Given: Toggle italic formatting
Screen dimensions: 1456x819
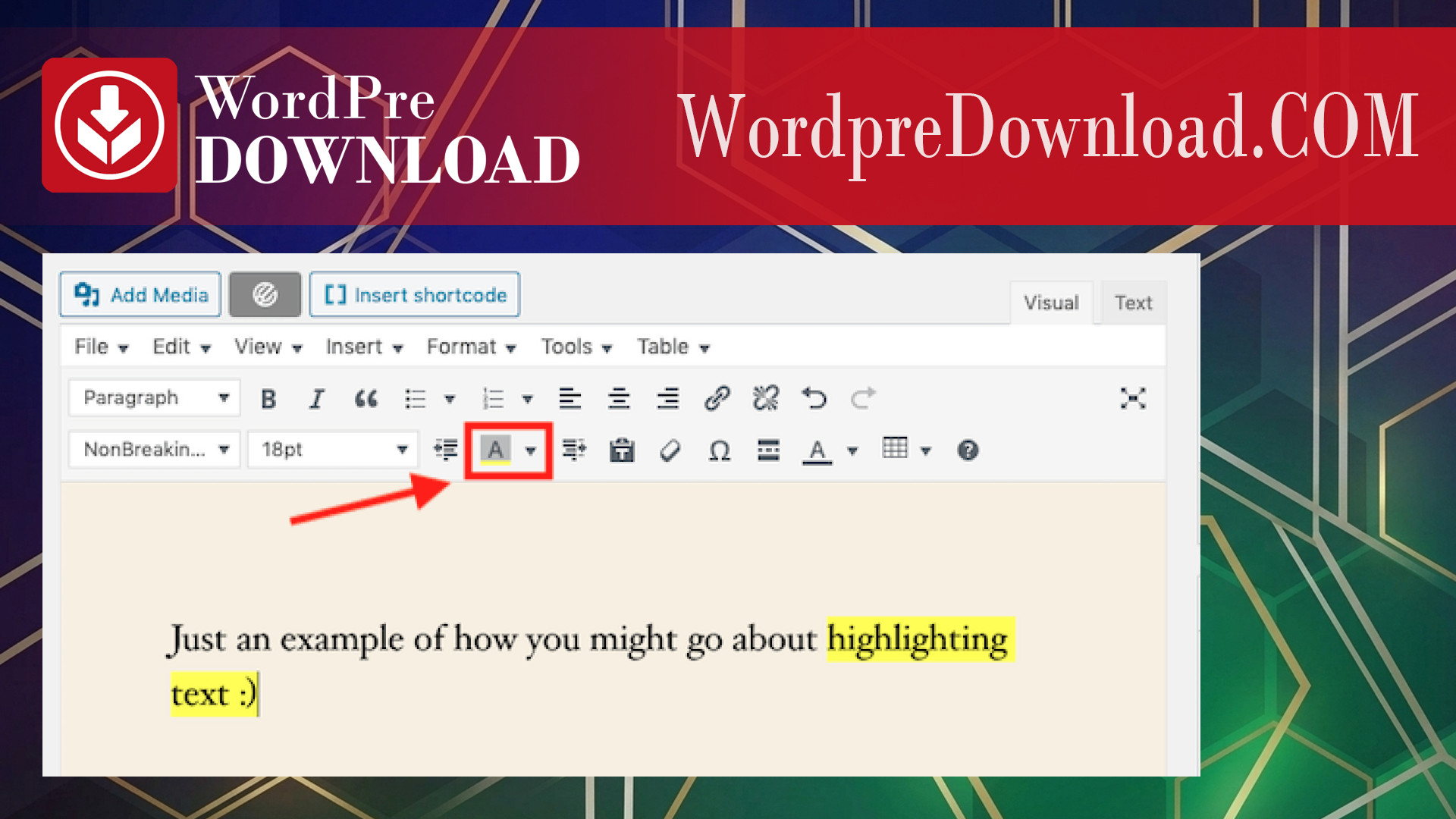Looking at the screenshot, I should click(x=317, y=399).
